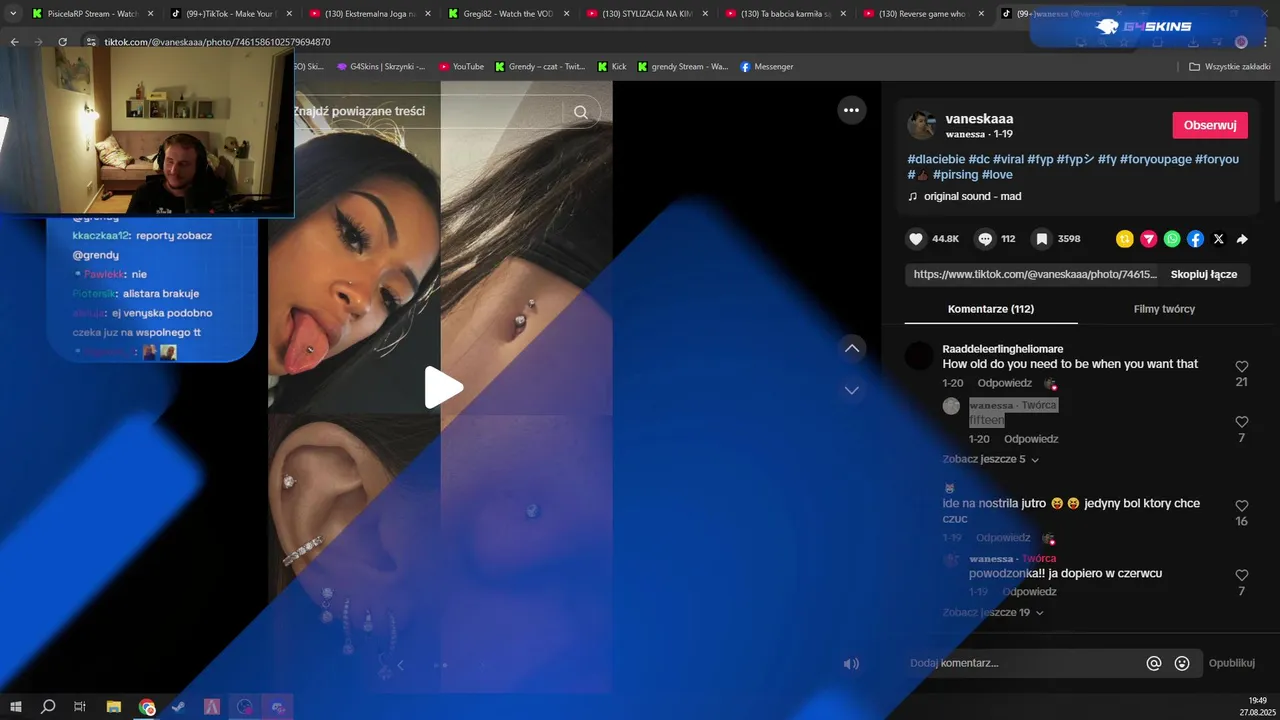The height and width of the screenshot is (720, 1280).
Task: Insert mention with the @ icon
Action: tap(1154, 663)
